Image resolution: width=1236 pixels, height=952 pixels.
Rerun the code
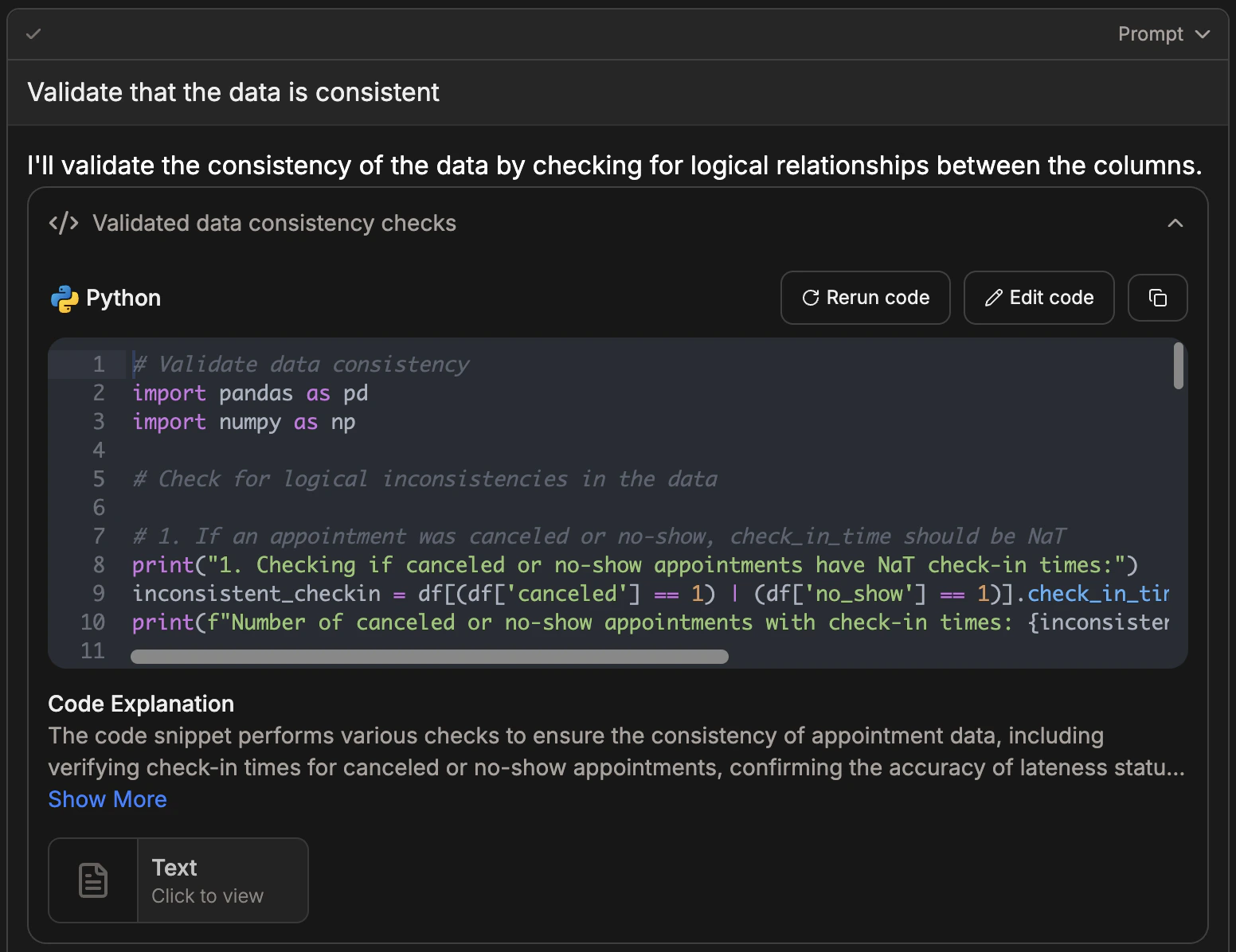865,298
